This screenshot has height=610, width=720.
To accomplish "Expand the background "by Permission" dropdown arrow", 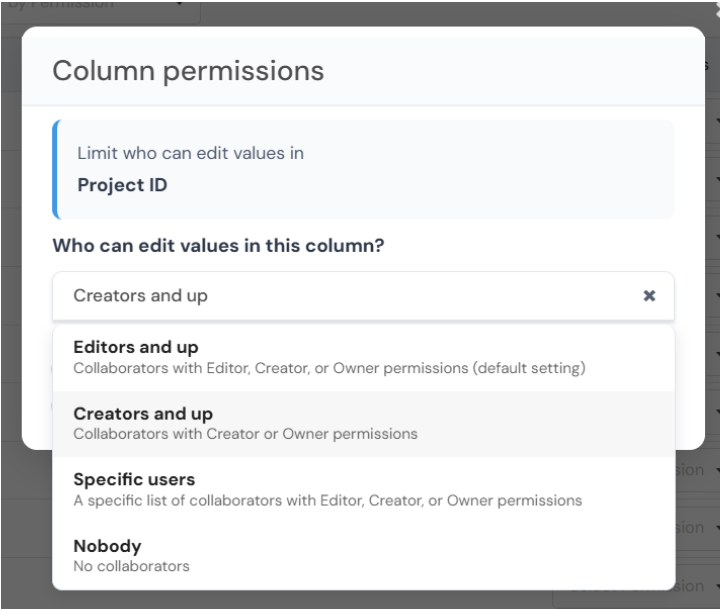I will [x=181, y=6].
